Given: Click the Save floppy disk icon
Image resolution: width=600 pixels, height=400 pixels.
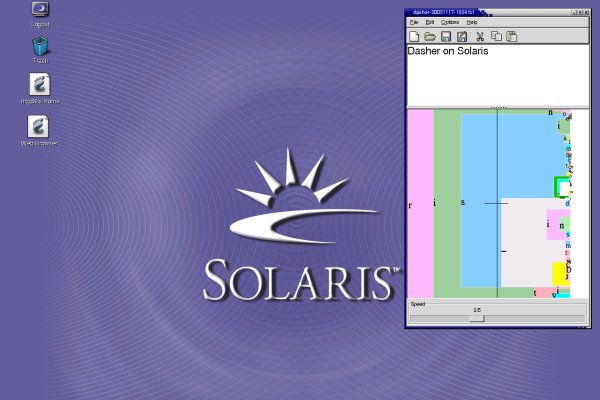Looking at the screenshot, I should tap(446, 37).
